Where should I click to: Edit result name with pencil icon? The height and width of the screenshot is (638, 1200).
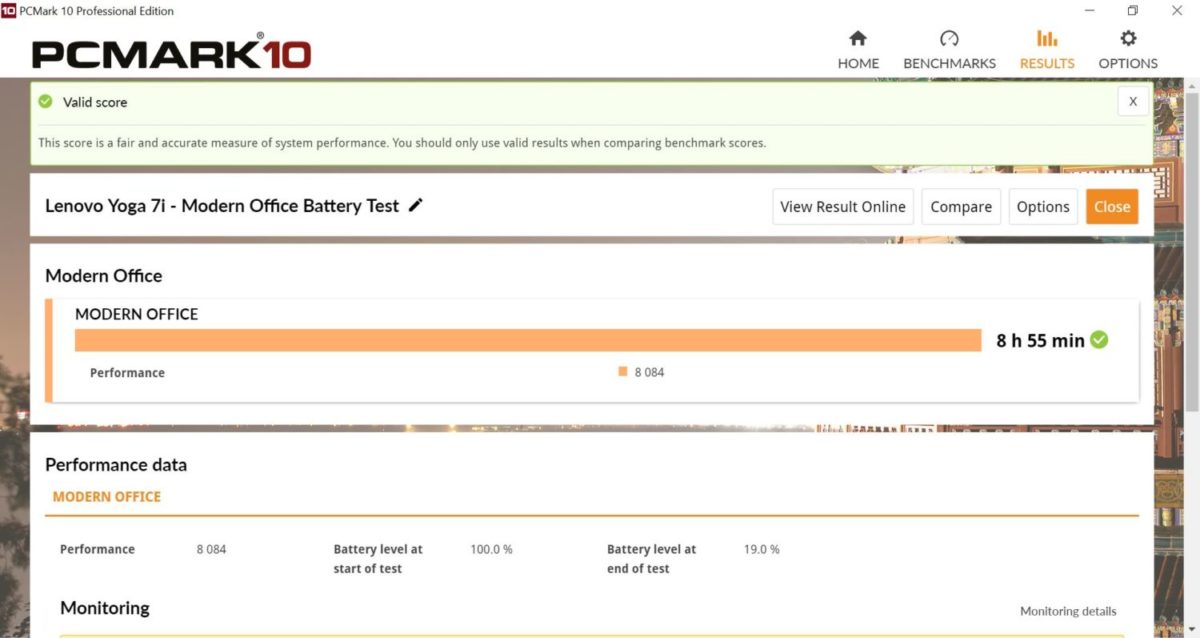point(416,205)
